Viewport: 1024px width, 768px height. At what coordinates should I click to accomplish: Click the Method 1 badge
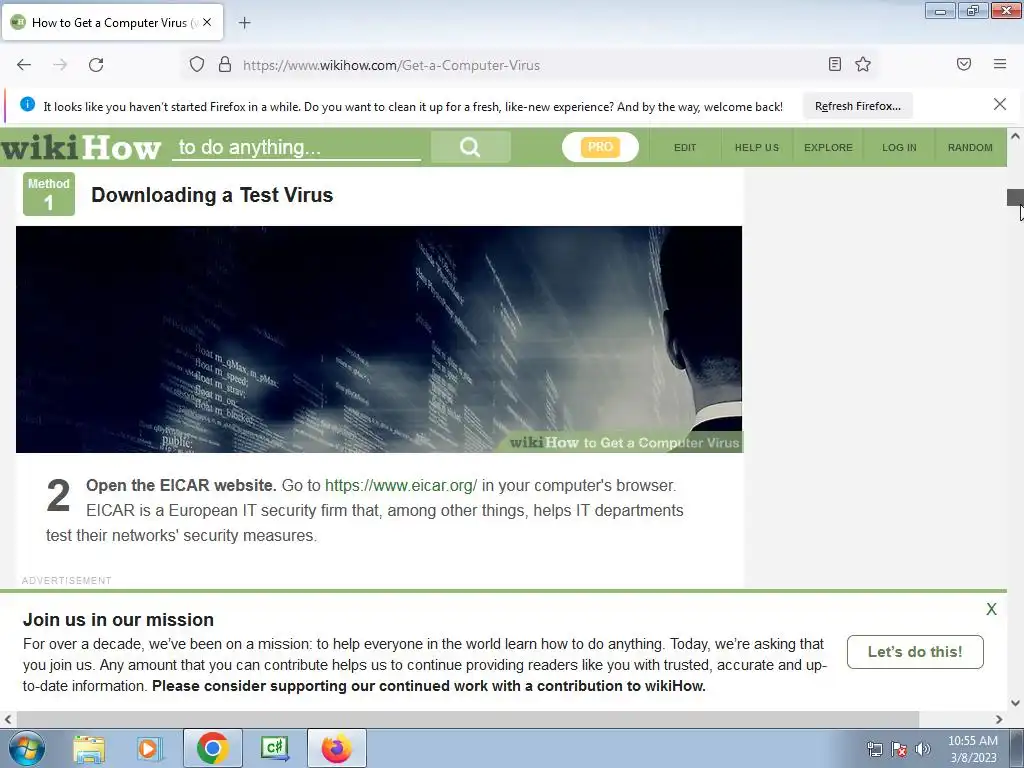(49, 194)
